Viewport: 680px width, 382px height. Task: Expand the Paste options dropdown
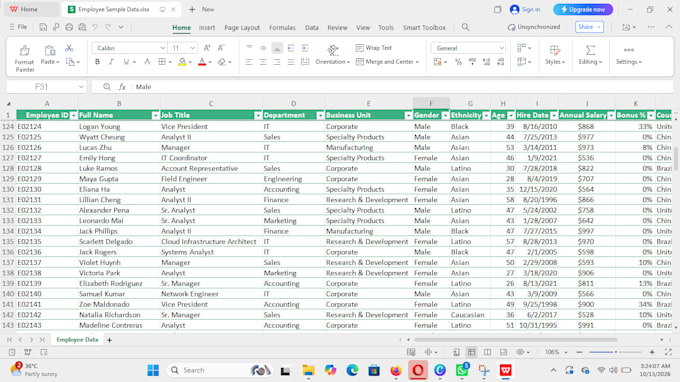[x=58, y=62]
